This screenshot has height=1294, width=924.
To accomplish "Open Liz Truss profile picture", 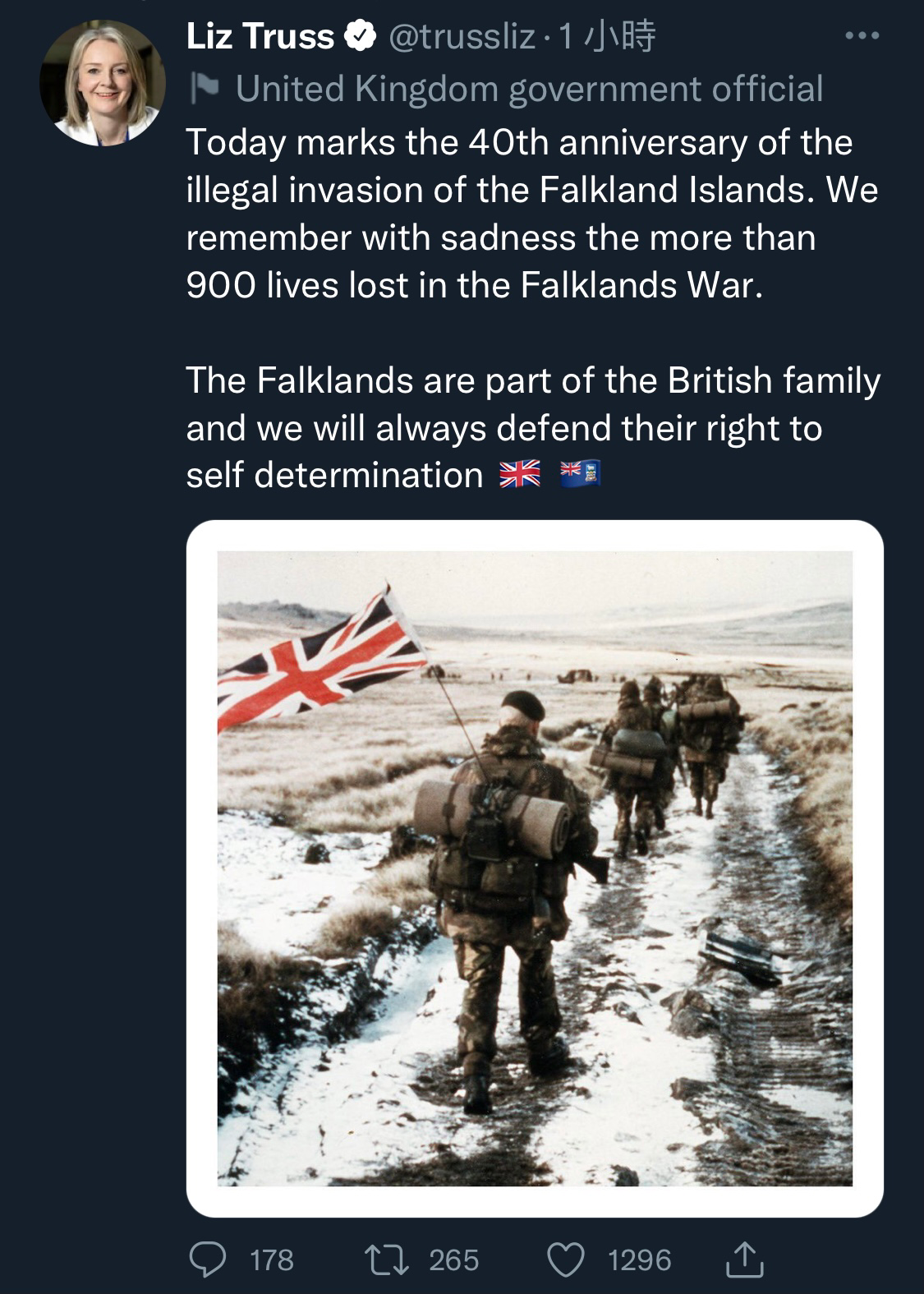I will tap(102, 83).
